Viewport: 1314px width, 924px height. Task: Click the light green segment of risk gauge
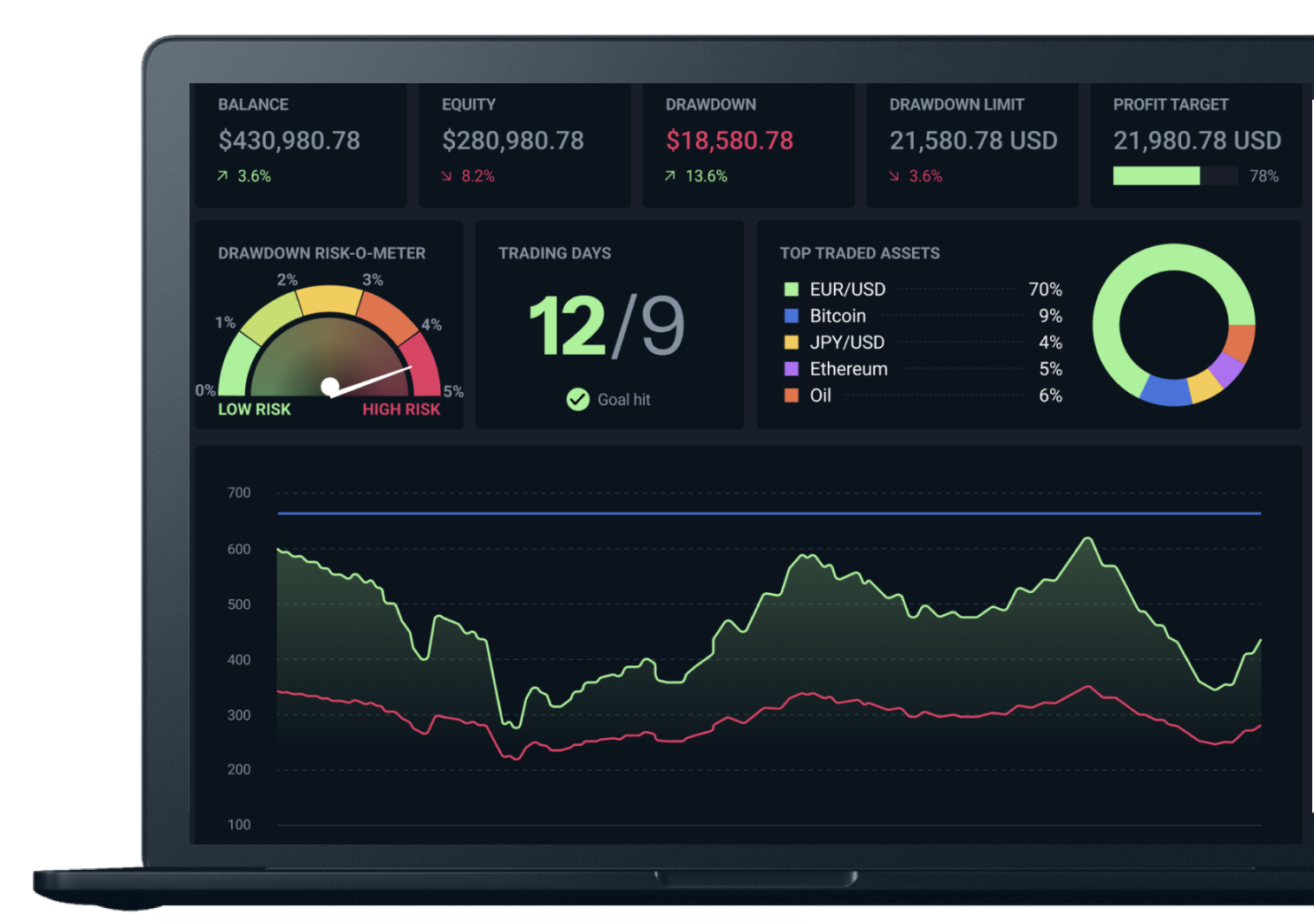point(236,366)
